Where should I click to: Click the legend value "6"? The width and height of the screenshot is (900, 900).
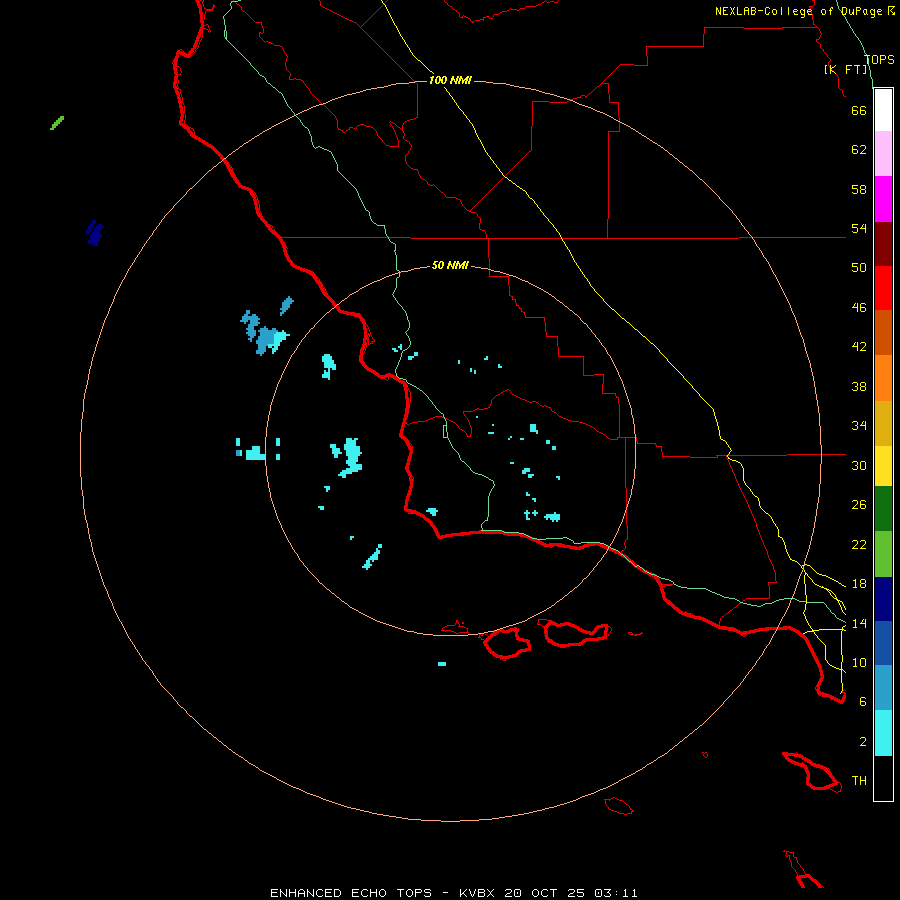863,702
